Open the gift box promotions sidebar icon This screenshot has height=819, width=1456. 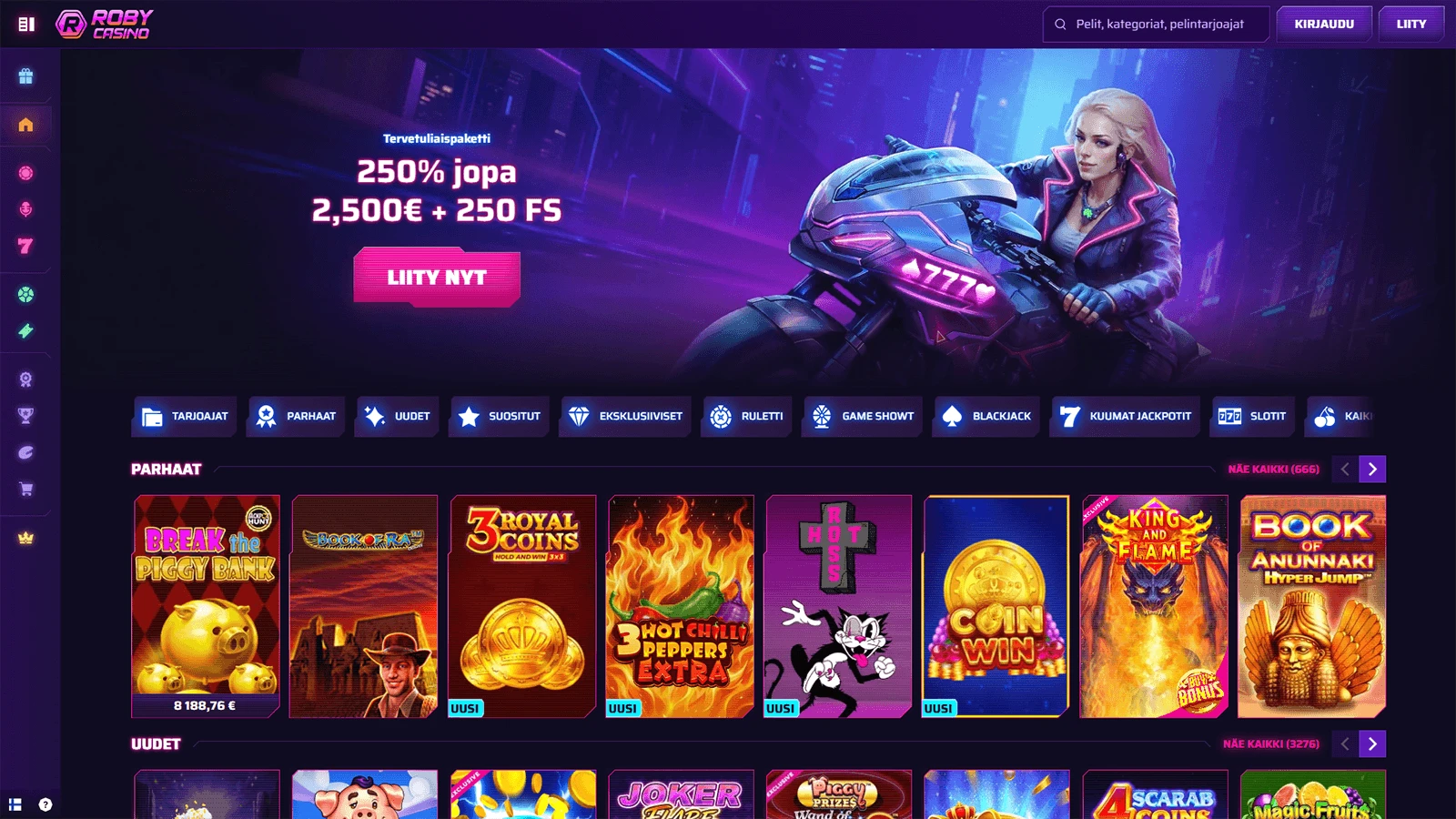pyautogui.click(x=25, y=76)
